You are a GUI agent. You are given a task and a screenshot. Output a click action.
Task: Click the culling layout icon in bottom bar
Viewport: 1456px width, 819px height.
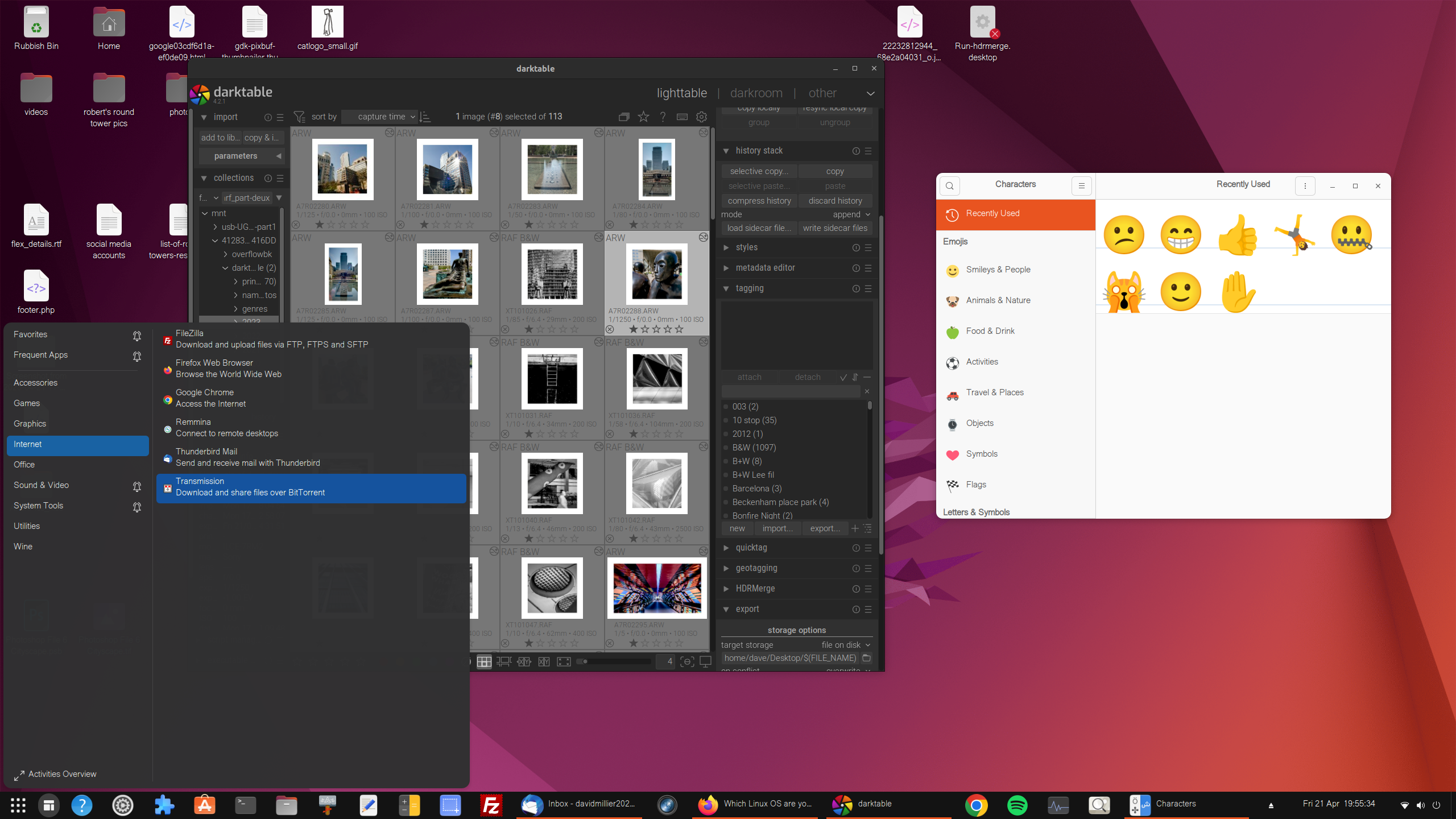click(524, 661)
